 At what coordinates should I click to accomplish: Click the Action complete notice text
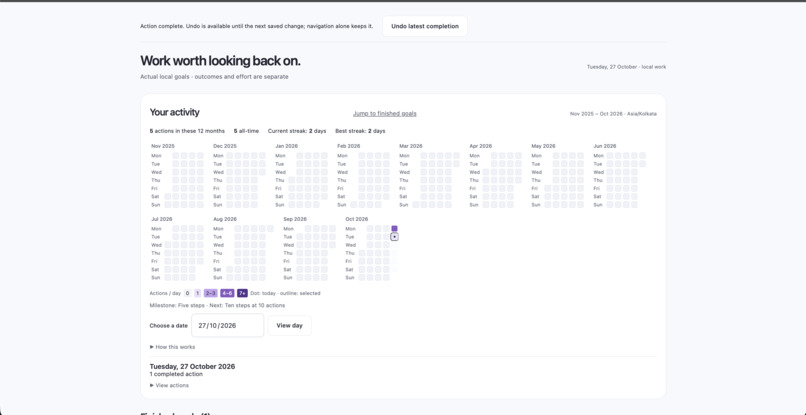[257, 26]
